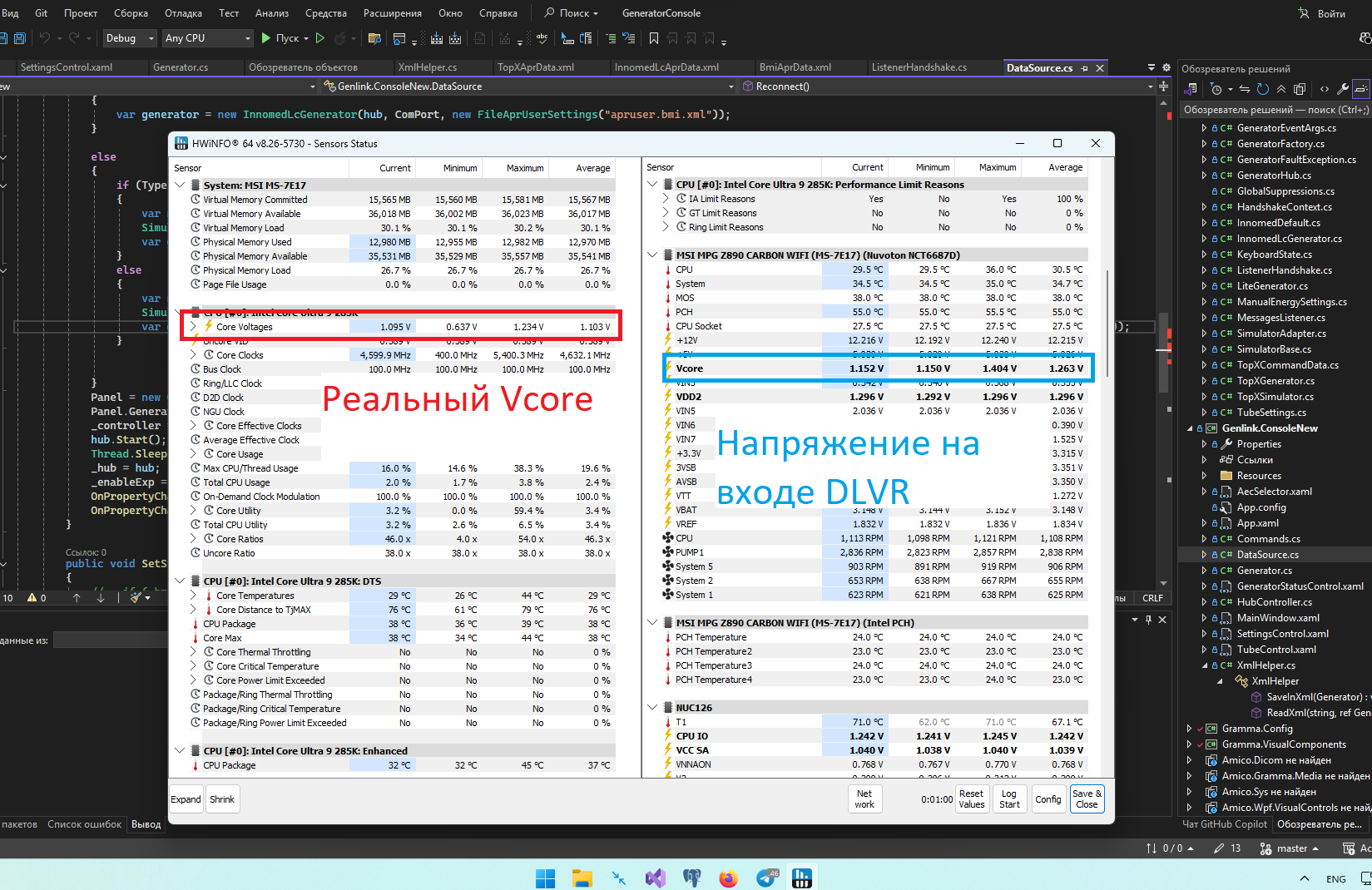Image resolution: width=1372 pixels, height=890 pixels.
Task: Click the split editor icon above scrollbar
Action: [1162, 87]
